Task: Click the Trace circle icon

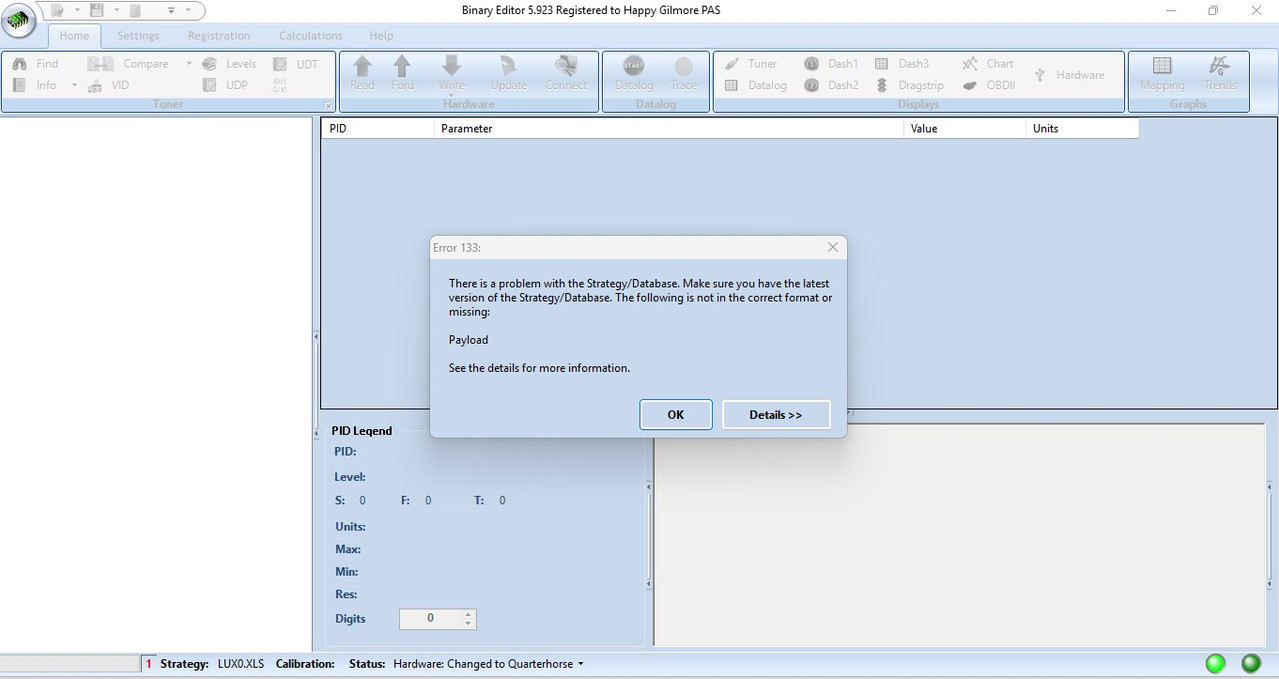Action: (x=684, y=66)
